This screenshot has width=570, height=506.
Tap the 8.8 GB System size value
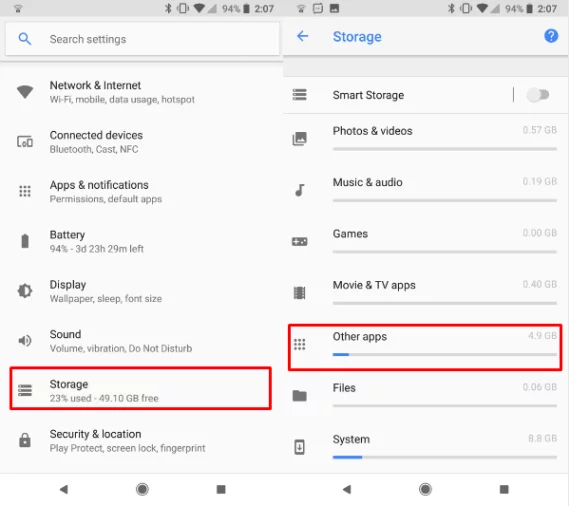[x=542, y=438]
